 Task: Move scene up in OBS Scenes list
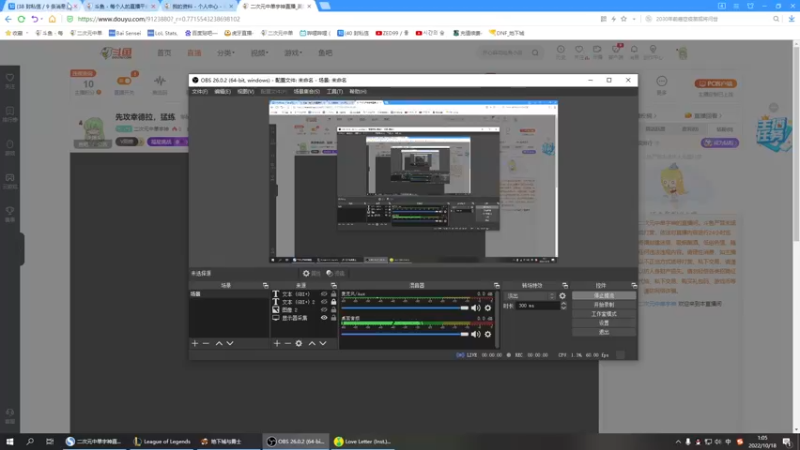click(219, 343)
